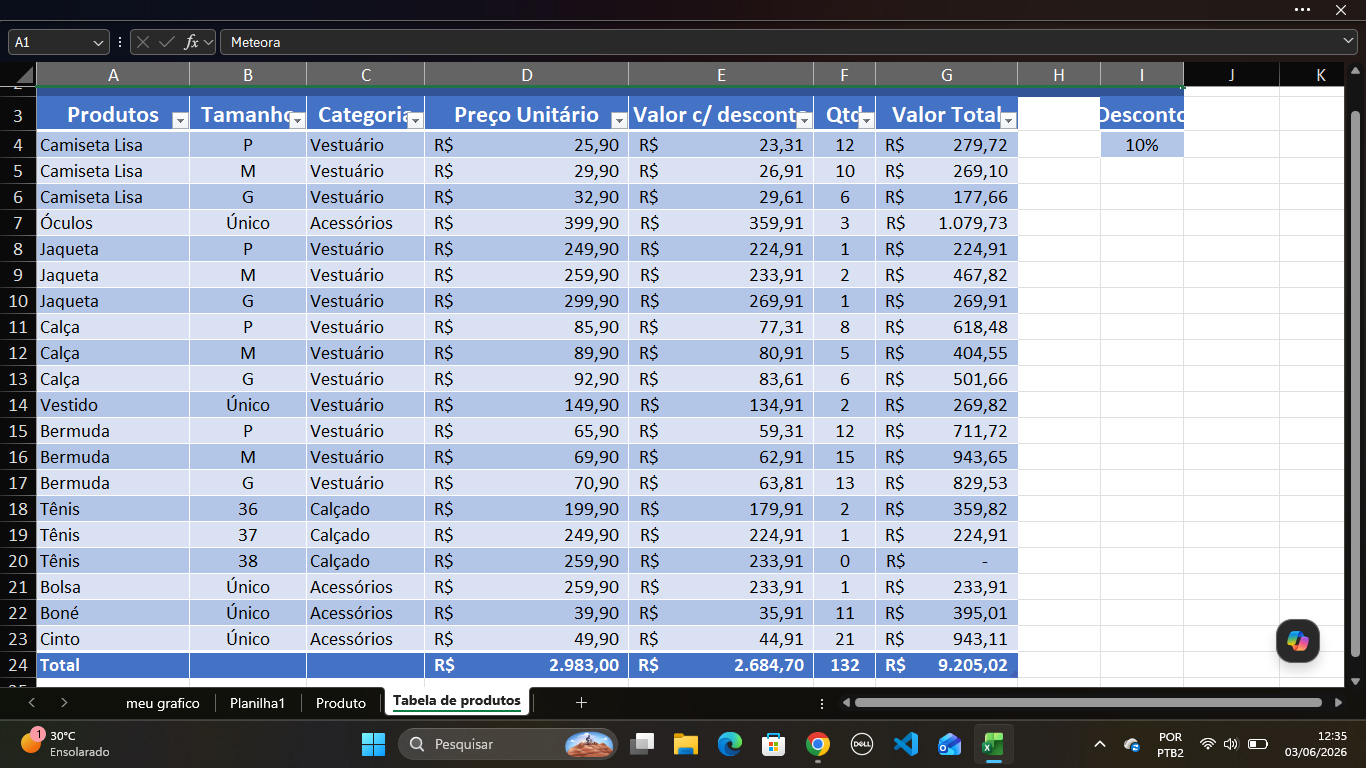Select the Óculos product cell
1366x768 pixels.
pyautogui.click(x=113, y=223)
